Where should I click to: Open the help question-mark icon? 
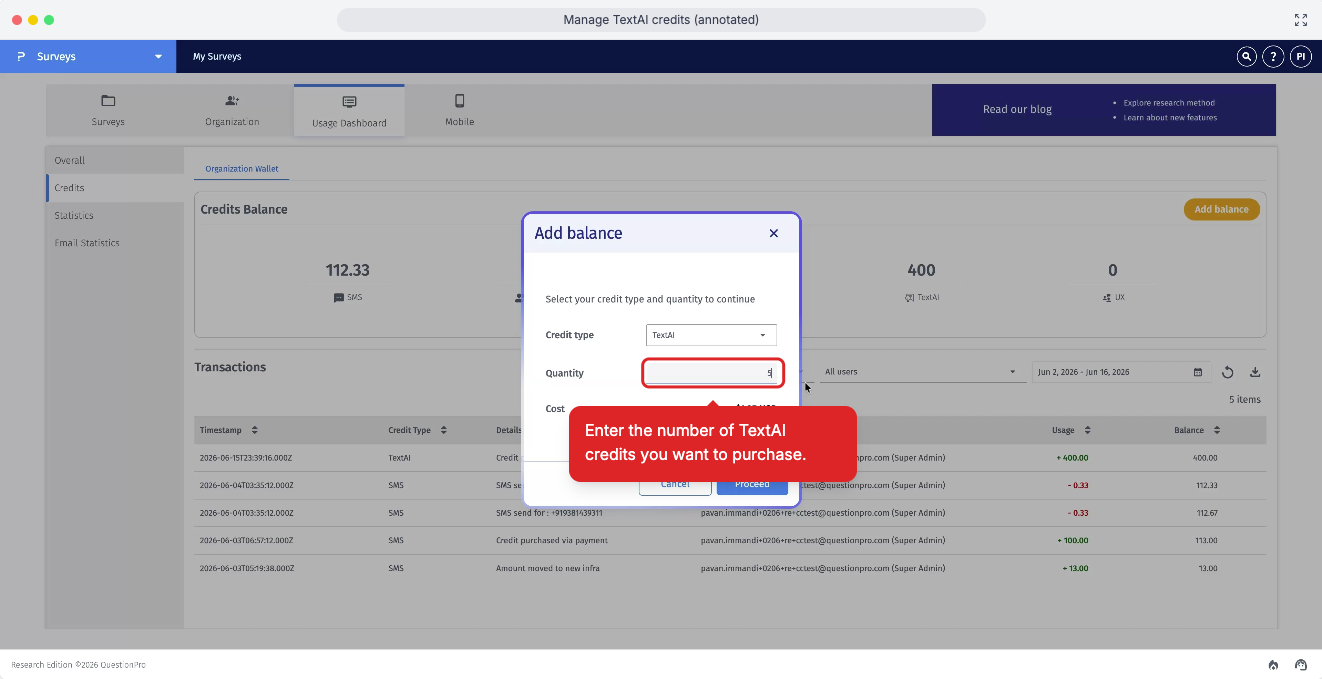(1273, 57)
